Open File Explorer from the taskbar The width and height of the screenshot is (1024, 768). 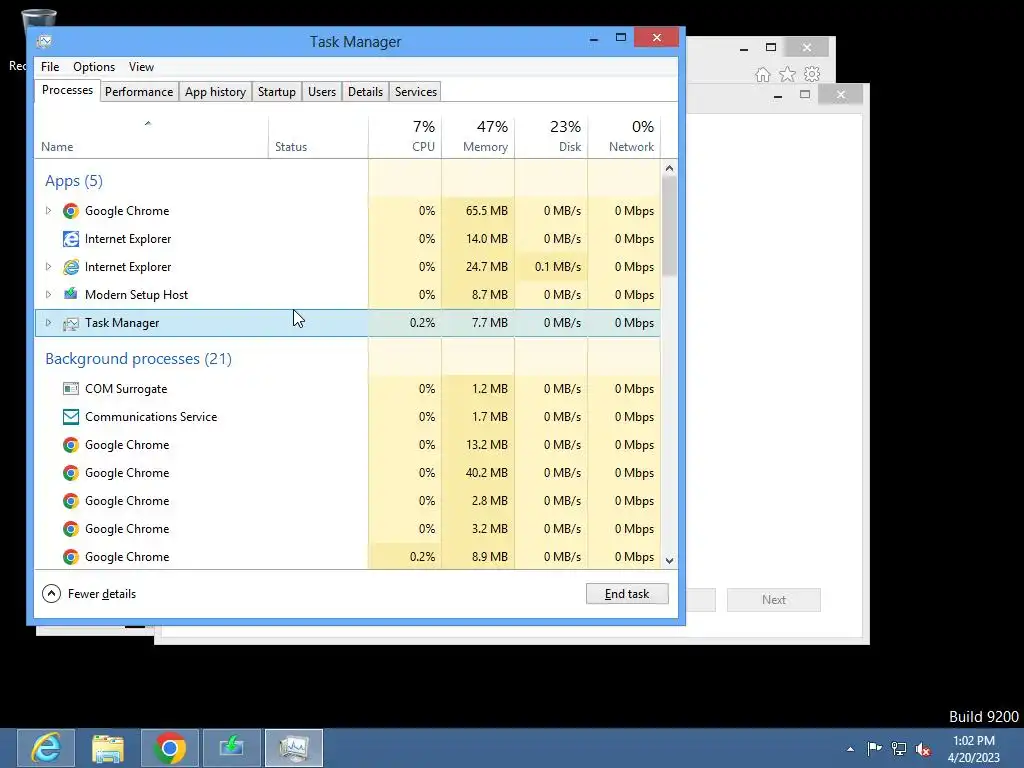coord(108,748)
